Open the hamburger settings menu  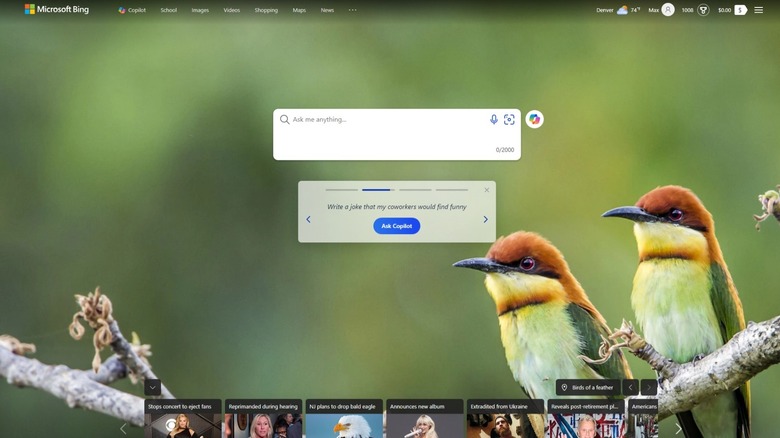(x=758, y=10)
